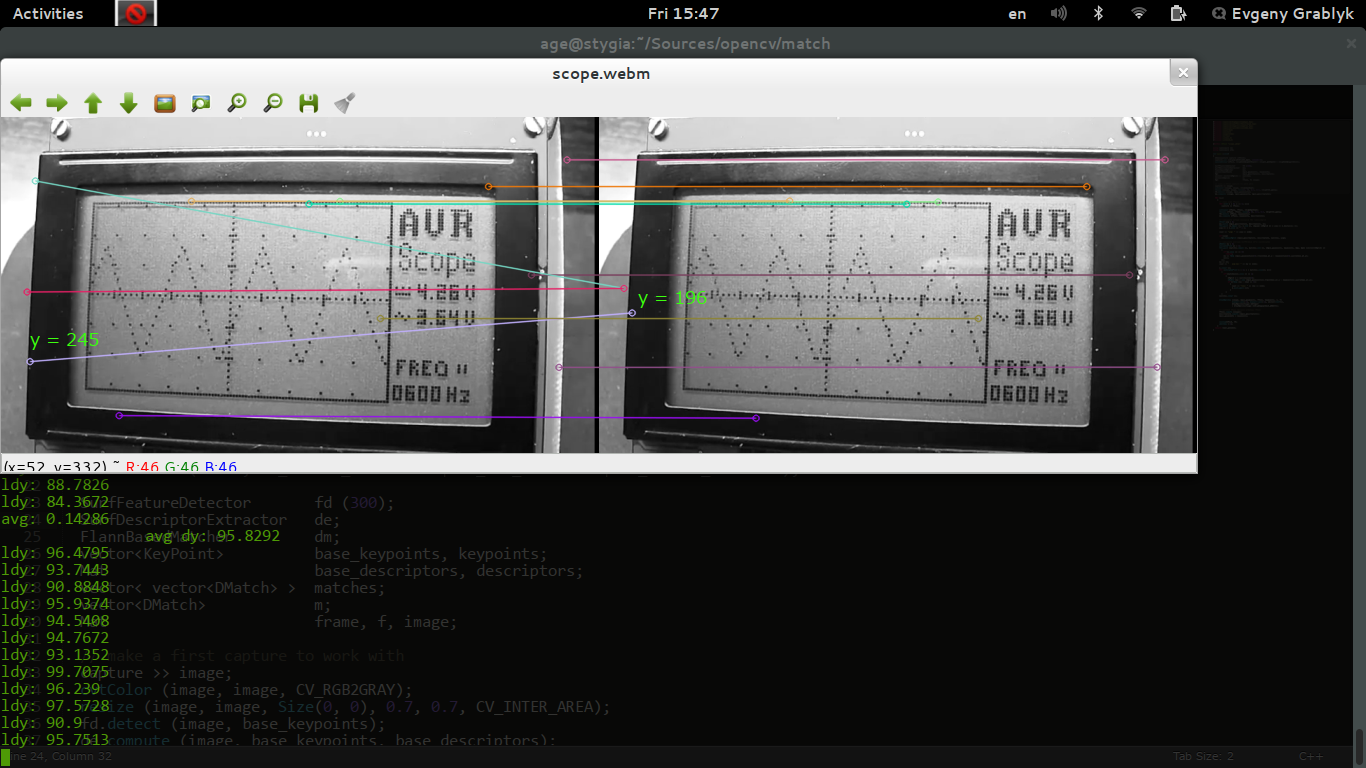
Task: Open the Evgeny Grablyk user menu
Action: [x=1283, y=13]
